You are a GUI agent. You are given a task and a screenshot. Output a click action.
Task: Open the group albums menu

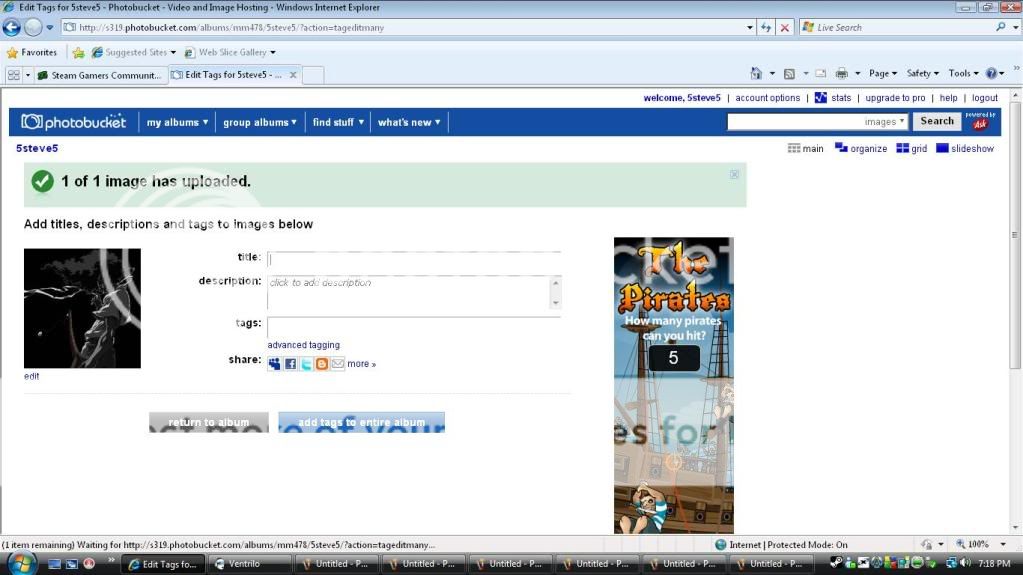259,122
